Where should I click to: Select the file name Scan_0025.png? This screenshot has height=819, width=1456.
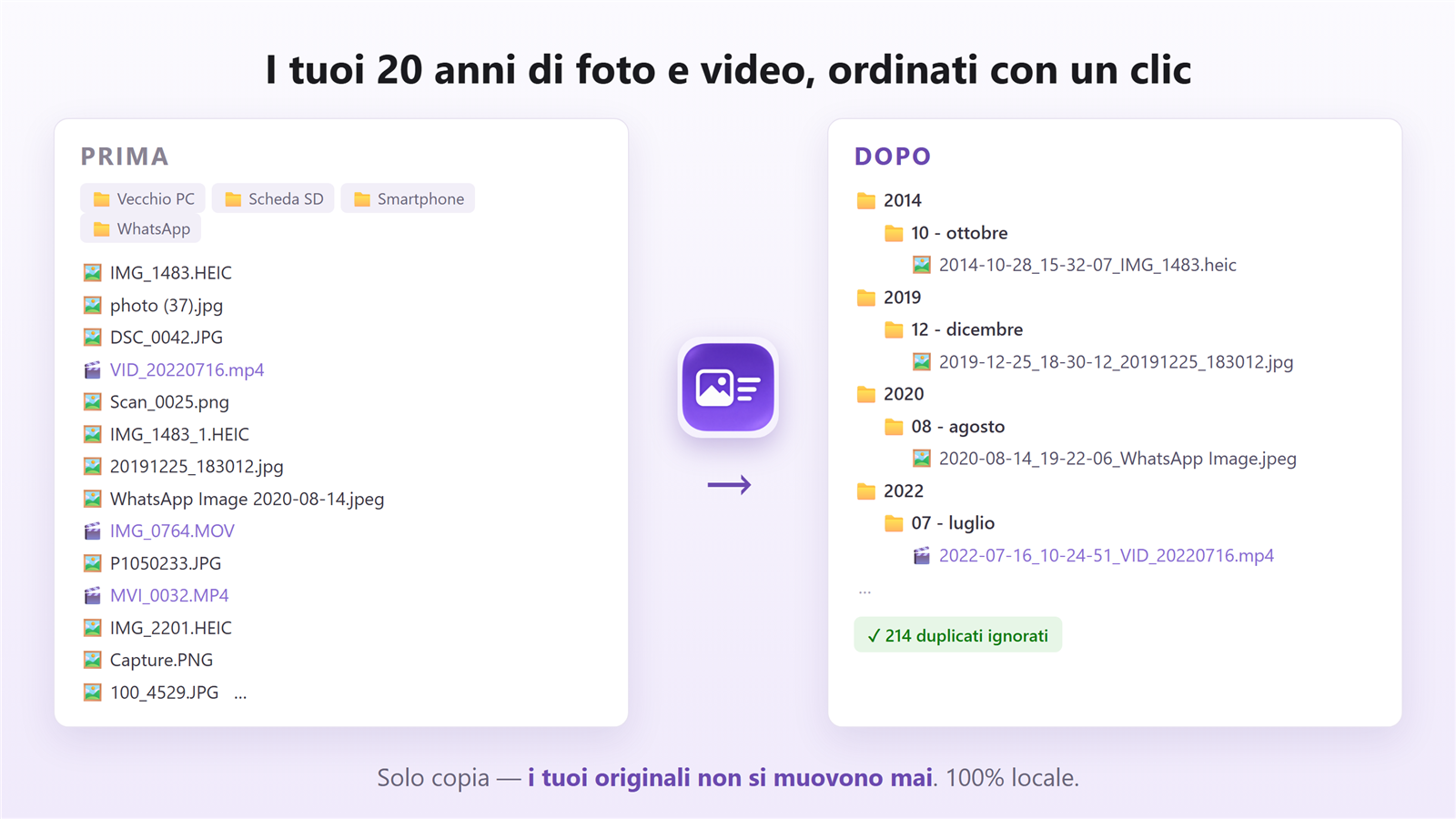pyautogui.click(x=169, y=402)
